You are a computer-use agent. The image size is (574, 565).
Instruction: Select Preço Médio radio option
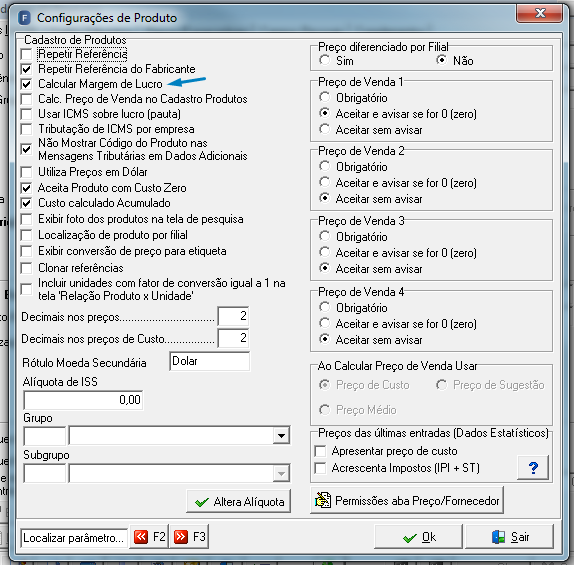[x=324, y=410]
